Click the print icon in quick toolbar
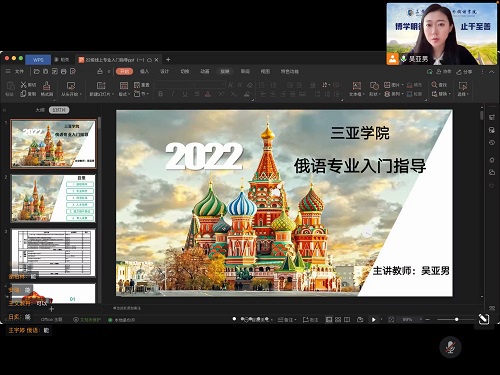The height and width of the screenshot is (375, 500). pyautogui.click(x=64, y=71)
